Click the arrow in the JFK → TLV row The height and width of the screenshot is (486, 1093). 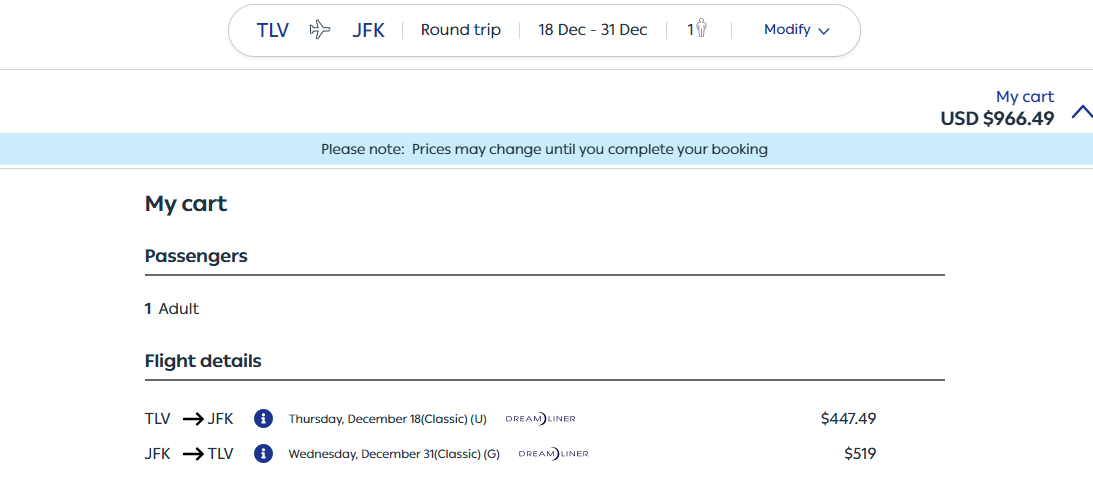193,454
